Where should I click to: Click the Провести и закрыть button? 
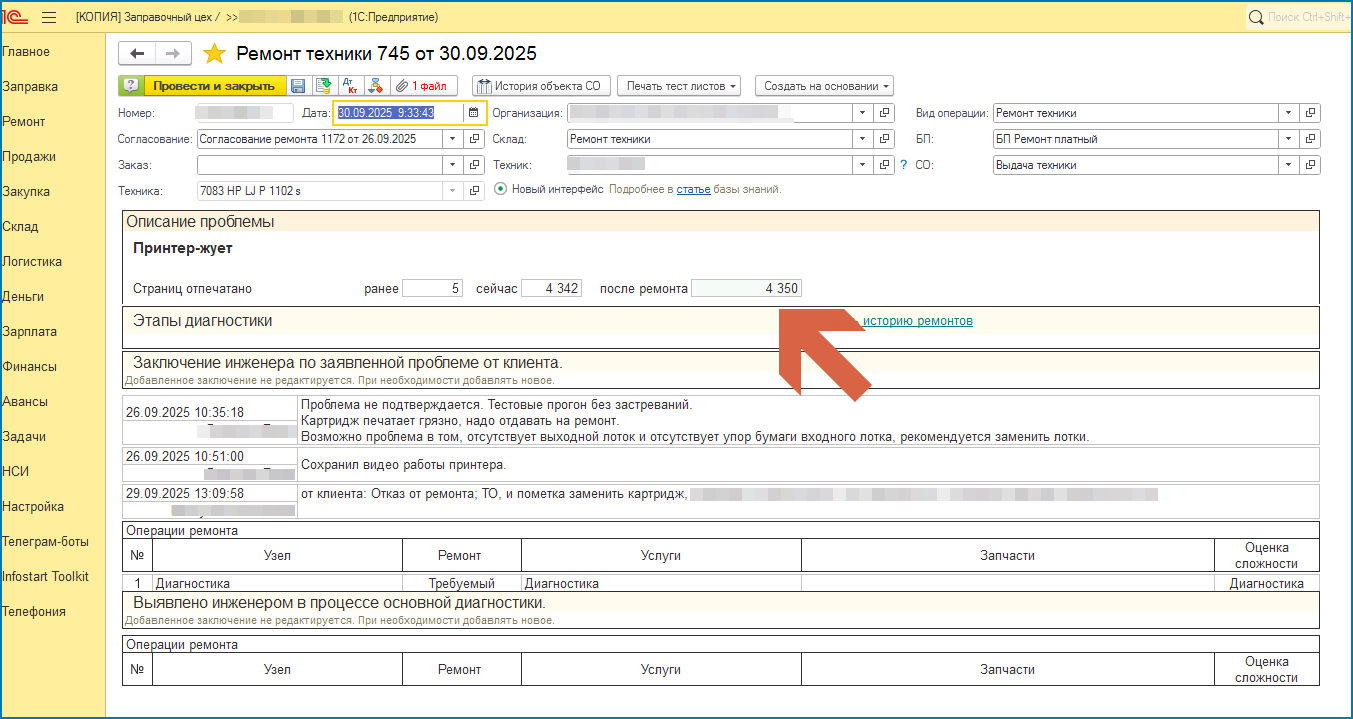[213, 86]
